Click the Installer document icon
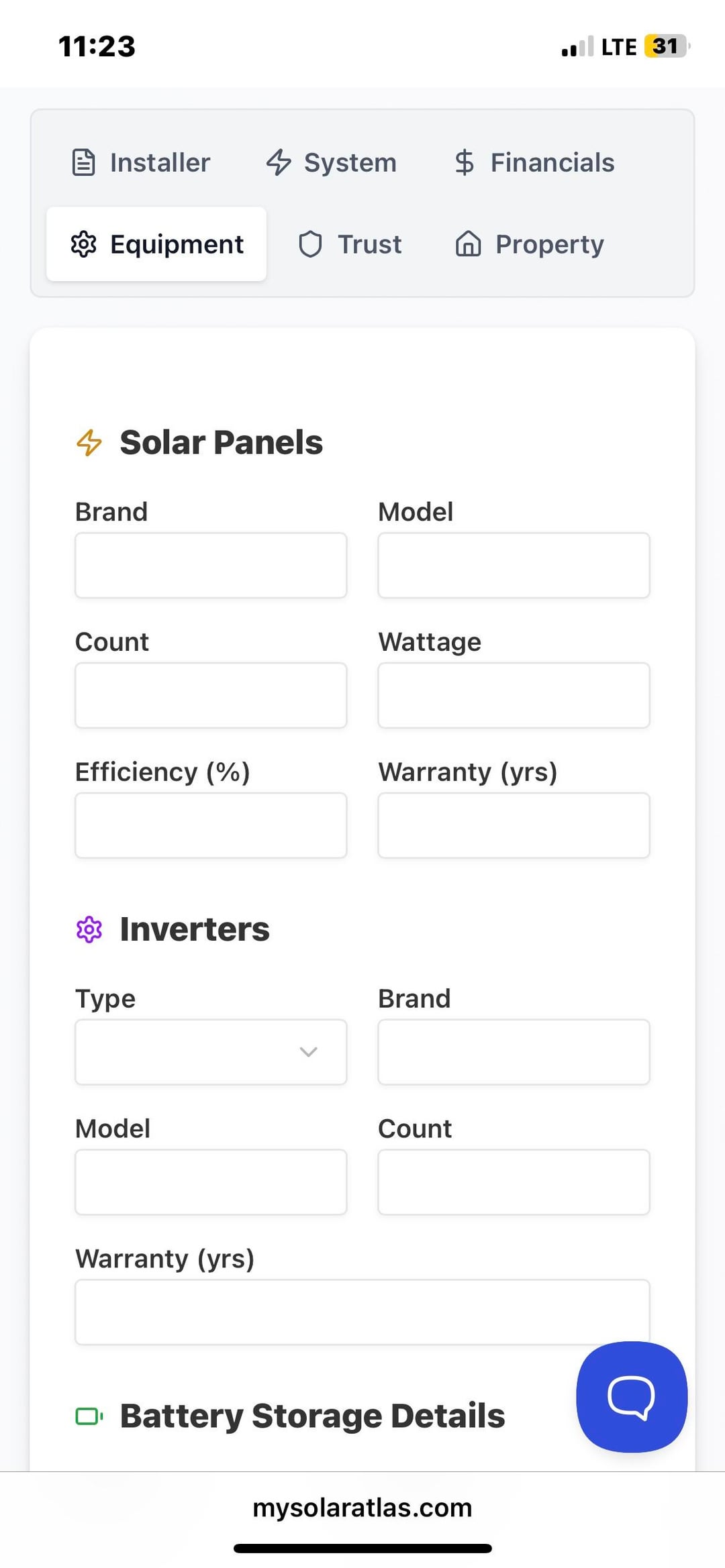Viewport: 725px width, 1568px height. 84,162
